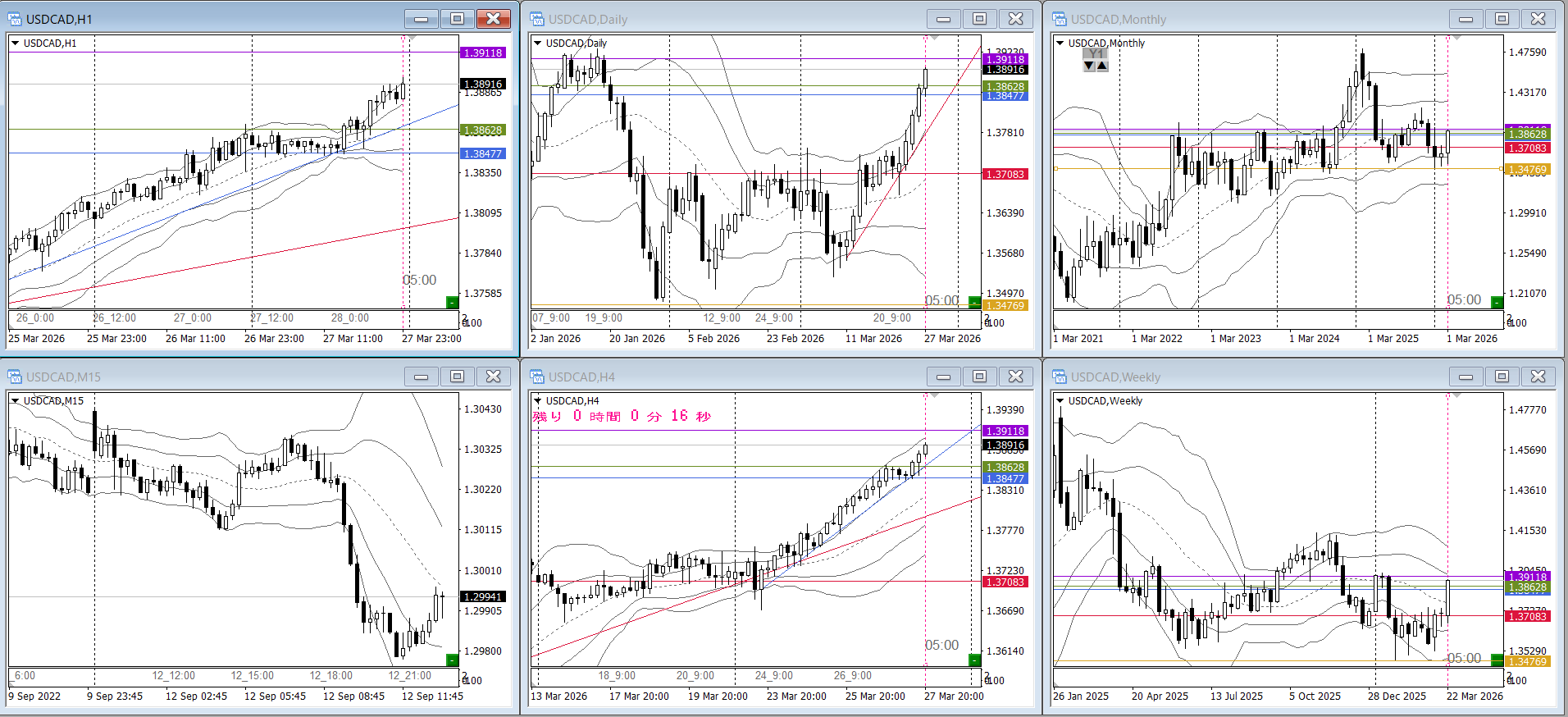Toggle the green minus square on H1 chart
This screenshot has height=717, width=1568.
pyautogui.click(x=452, y=302)
